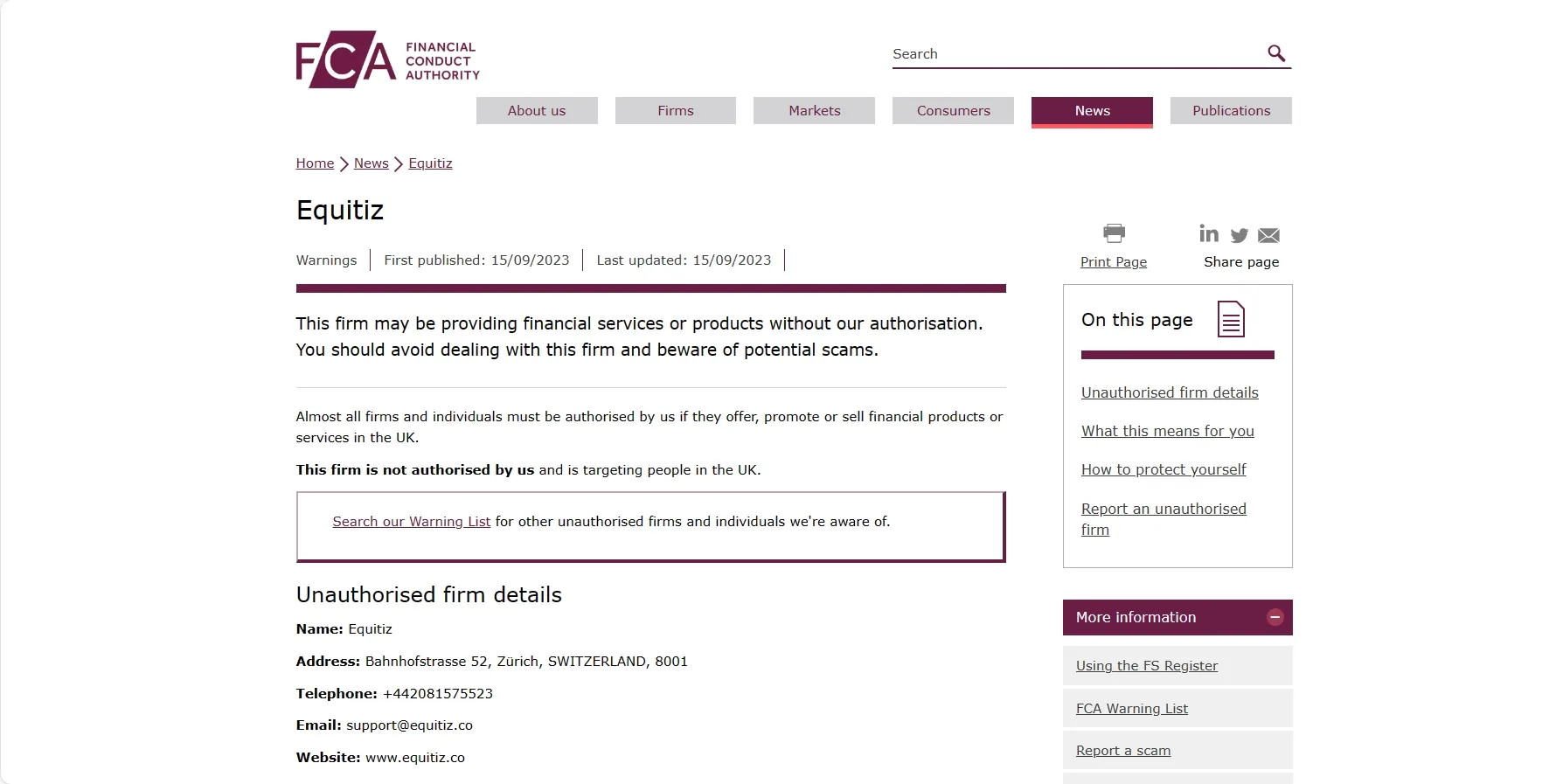Open the Consumers menu

pos(953,110)
